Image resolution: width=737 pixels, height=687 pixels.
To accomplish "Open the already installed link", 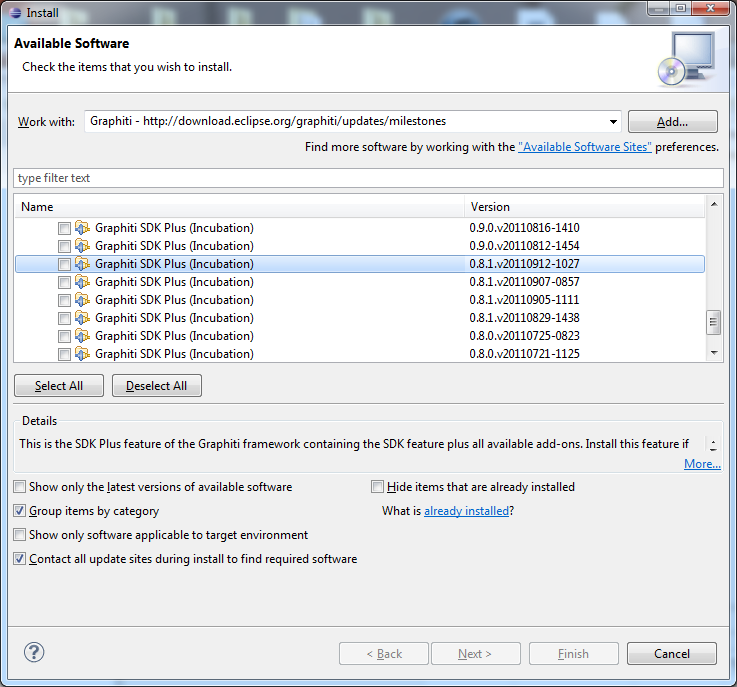I will point(466,511).
